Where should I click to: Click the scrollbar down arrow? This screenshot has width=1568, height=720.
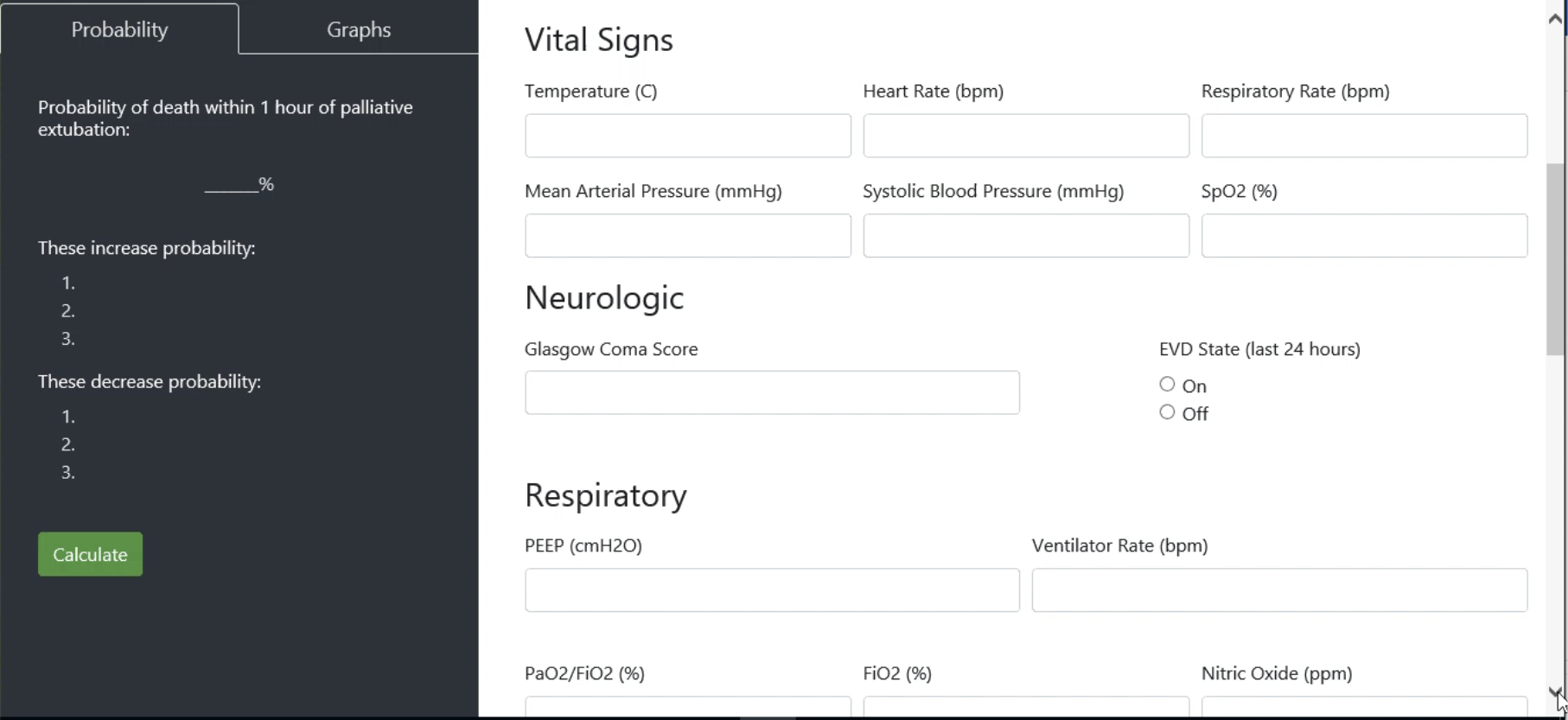coord(1555,692)
